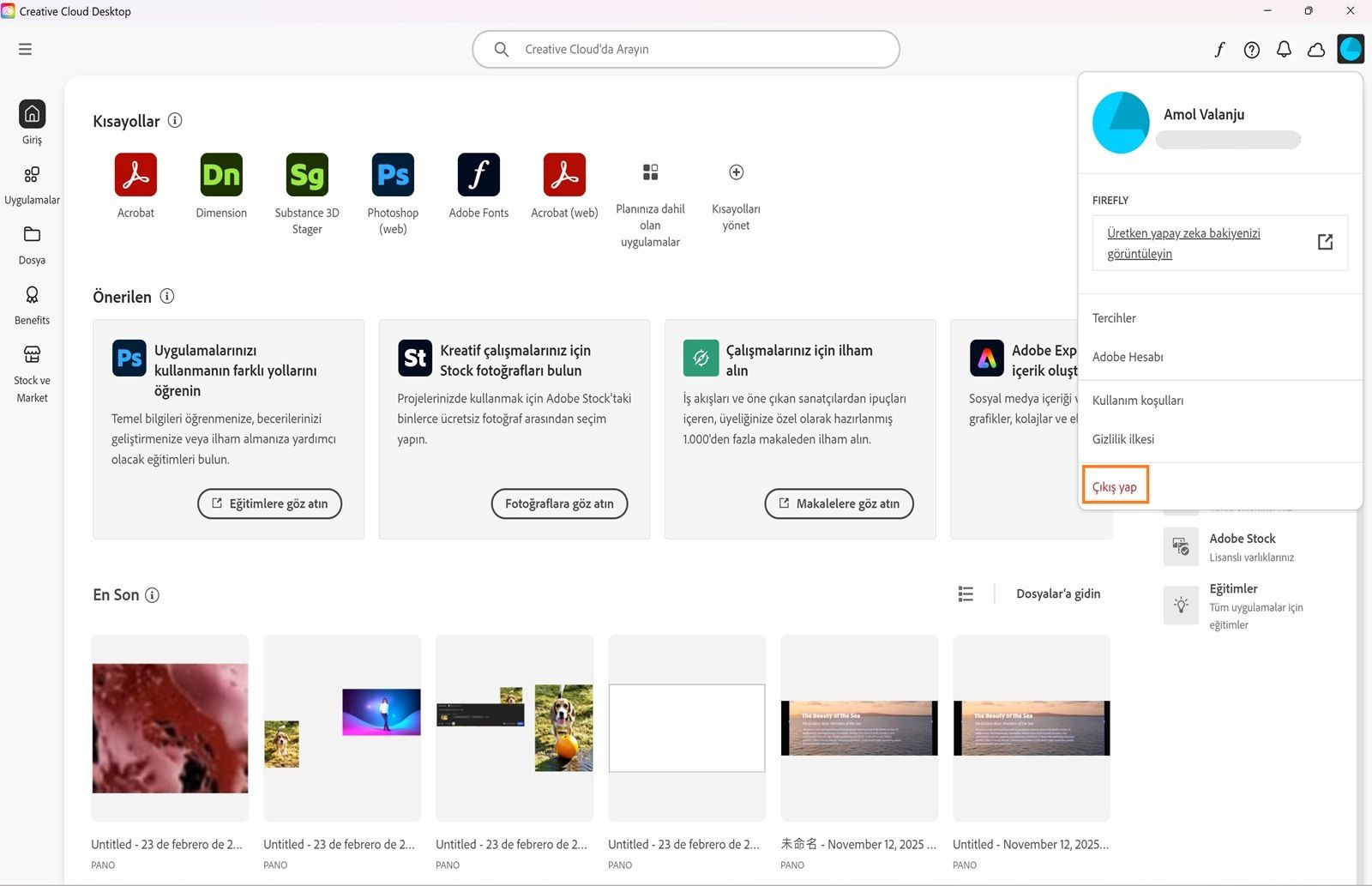
Task: Launch Substance 3D Stager shortcut
Action: 307,175
